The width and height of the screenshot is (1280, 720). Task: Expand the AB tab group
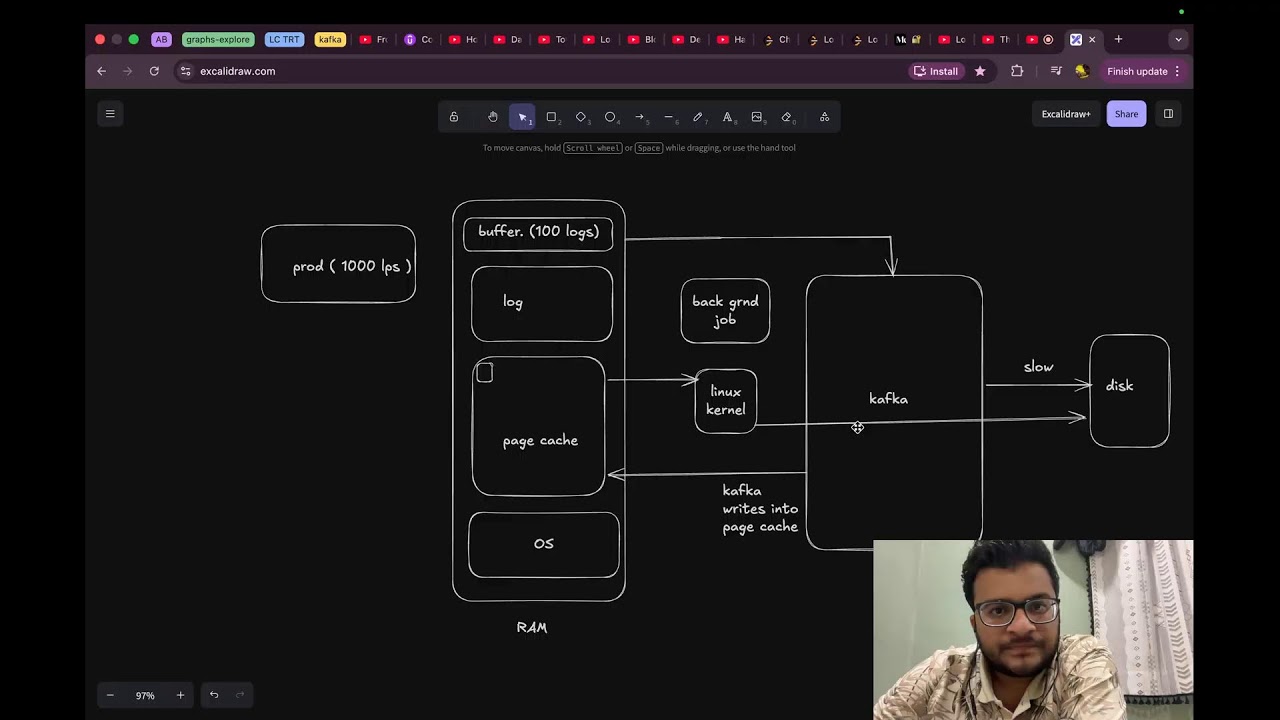[x=161, y=40]
